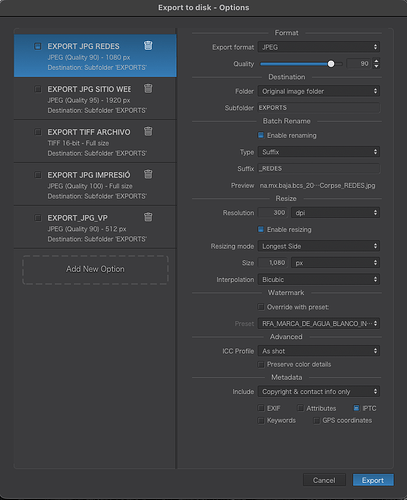The width and height of the screenshot is (407, 500).
Task: Open the Metadata Include dropdown
Action: coord(319,391)
